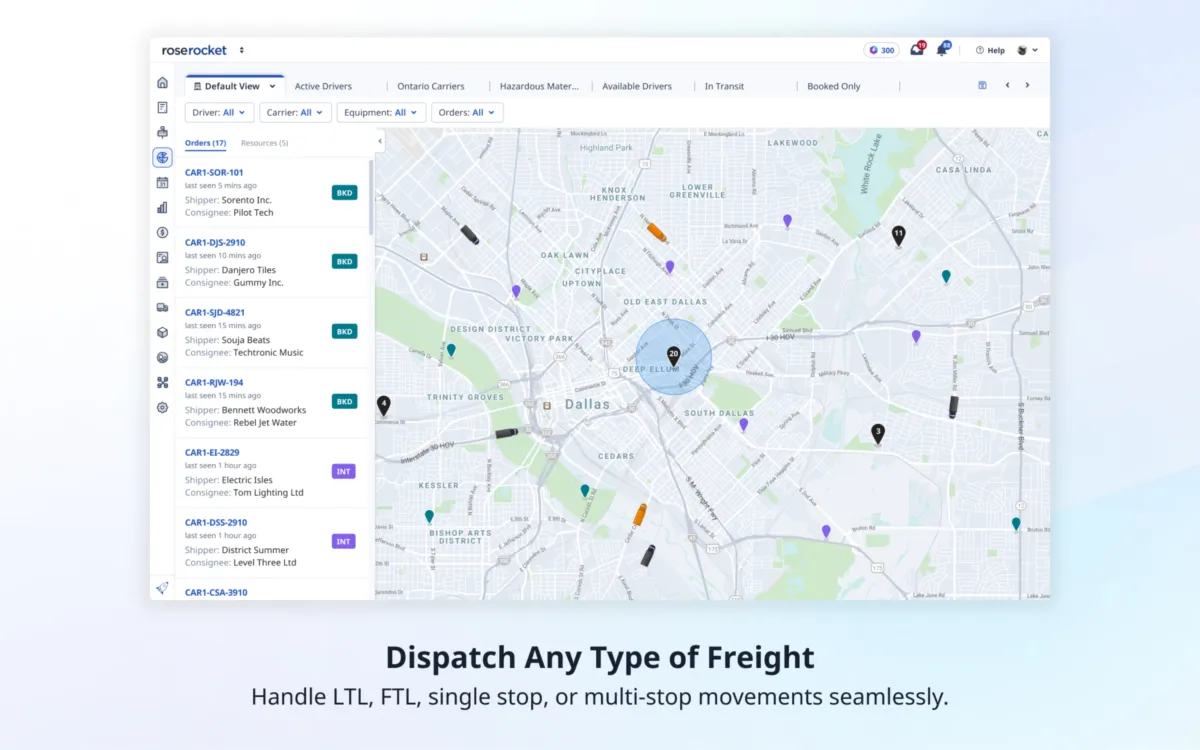Screen dimensions: 1200x750
Task: Open the Driver: All filter dropdown
Action: pyautogui.click(x=220, y=113)
